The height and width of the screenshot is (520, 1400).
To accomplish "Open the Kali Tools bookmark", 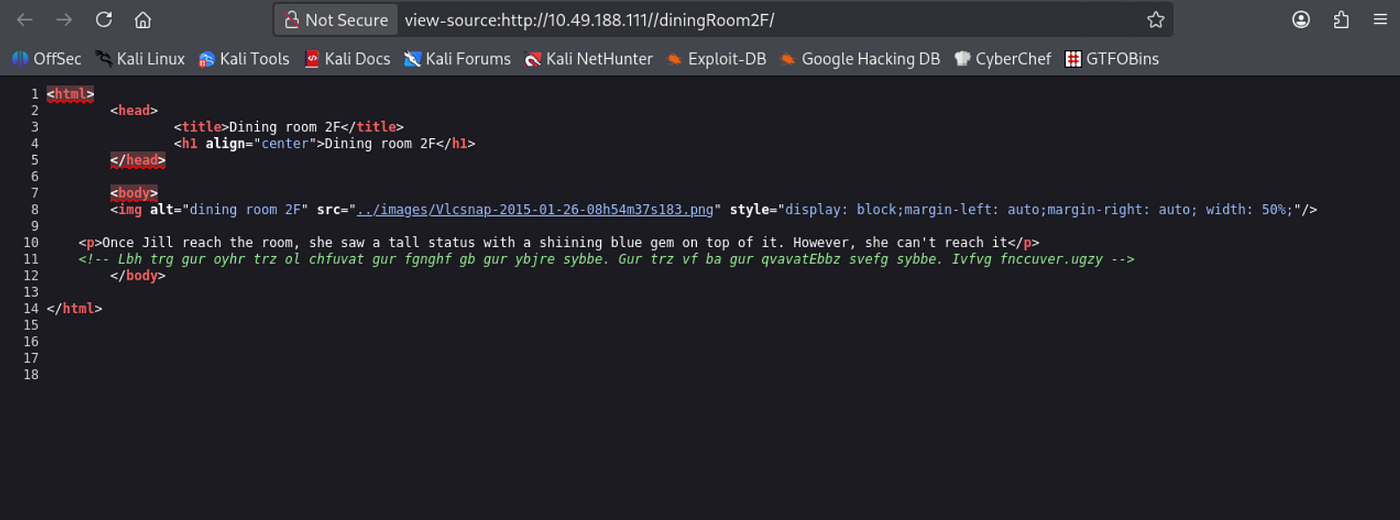I will [244, 59].
